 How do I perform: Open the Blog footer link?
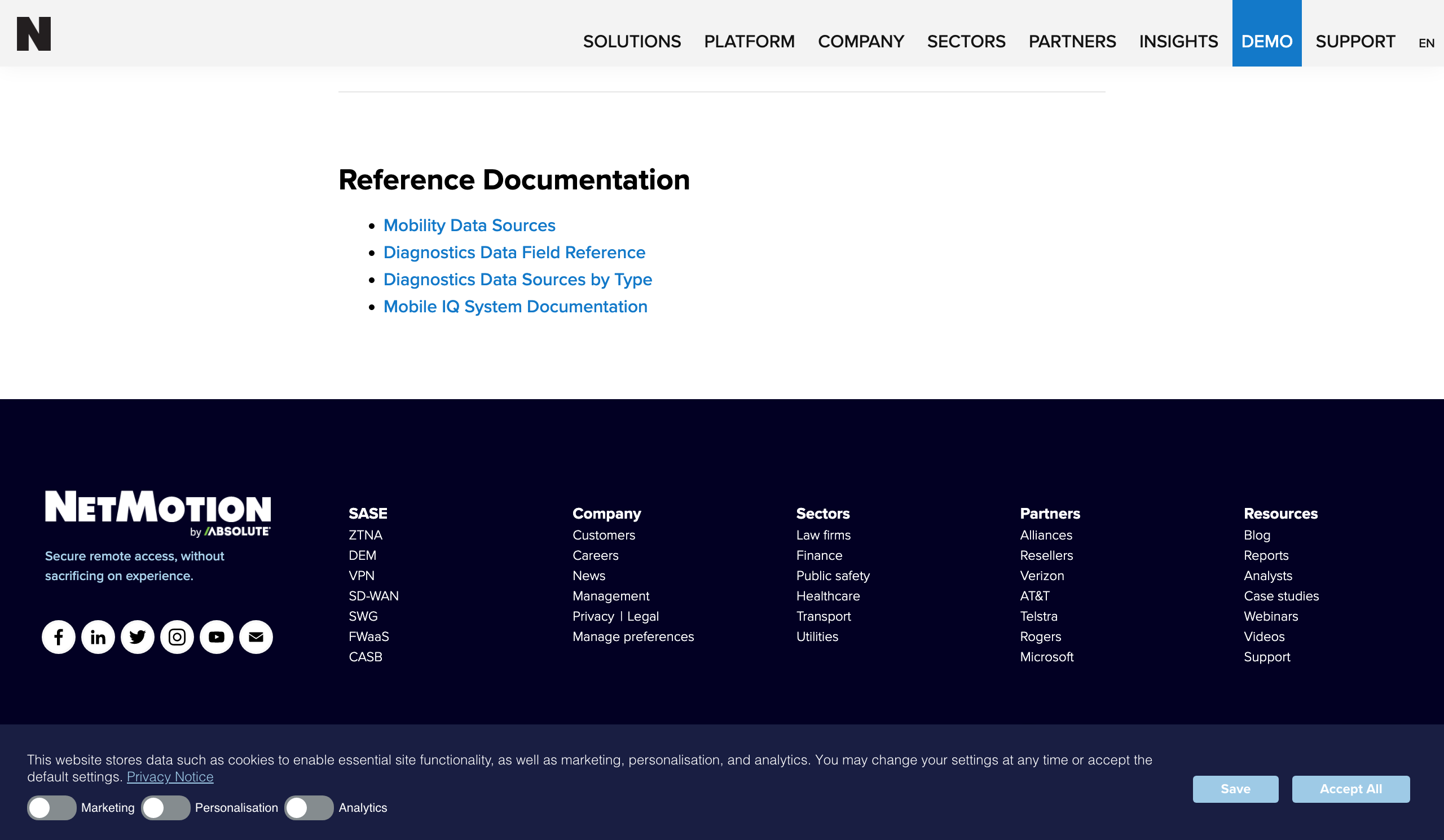click(x=1257, y=535)
